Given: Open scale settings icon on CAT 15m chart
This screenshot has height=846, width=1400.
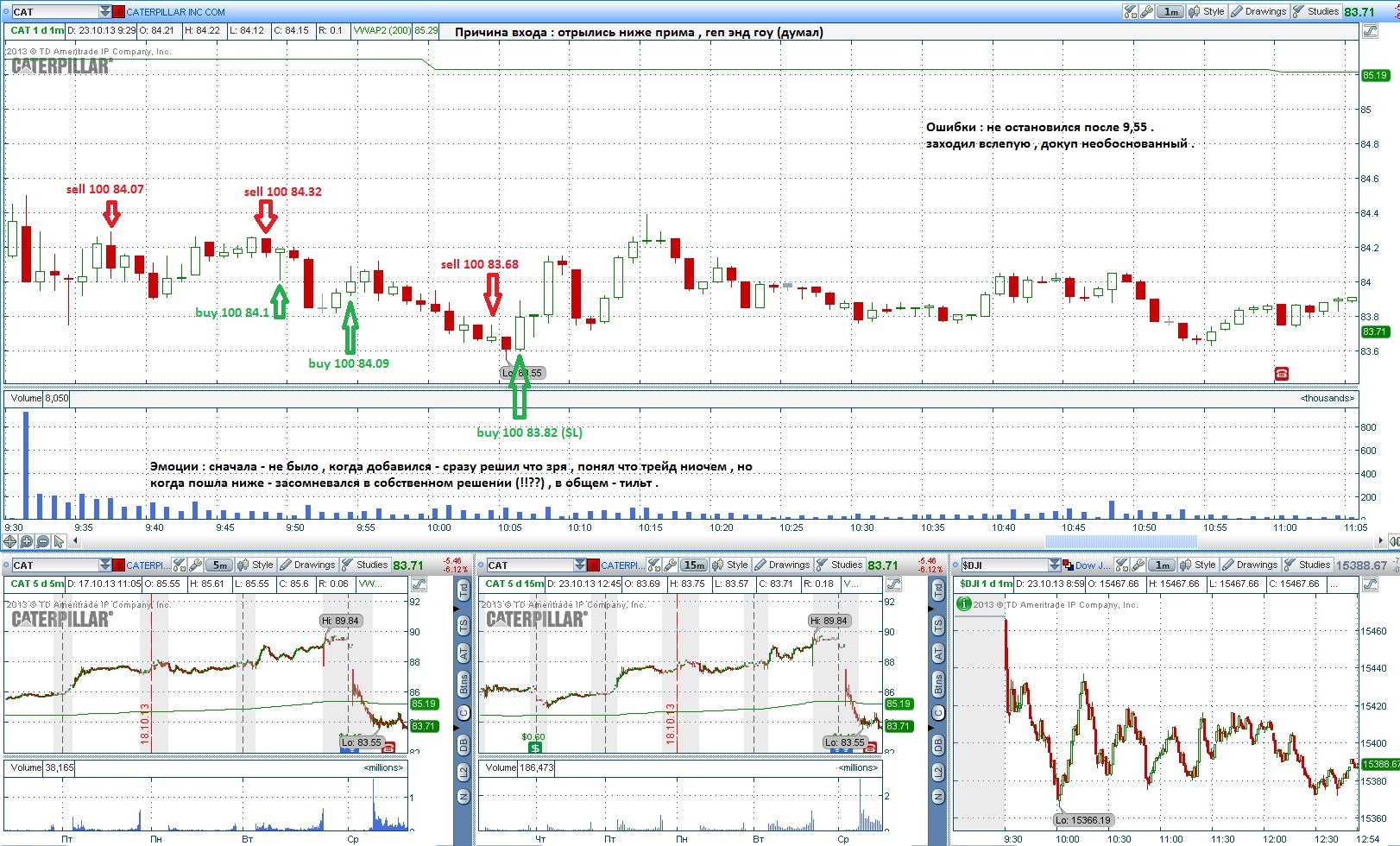Looking at the screenshot, I should click(x=894, y=584).
